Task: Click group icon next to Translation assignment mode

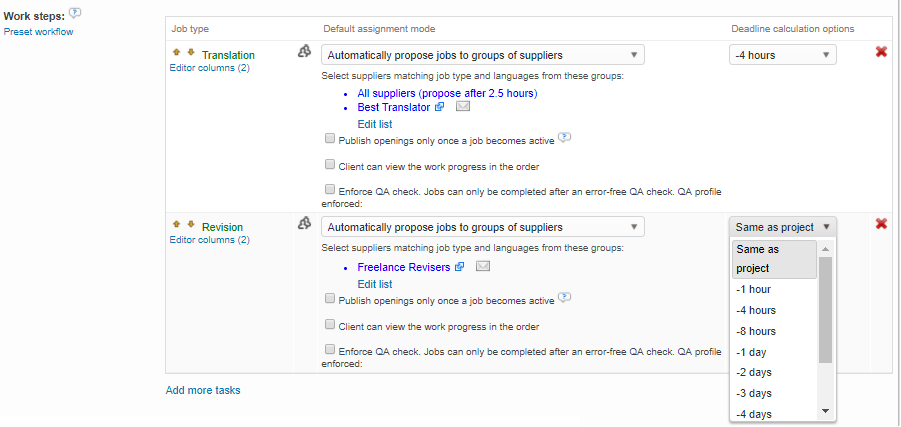Action: click(x=304, y=52)
